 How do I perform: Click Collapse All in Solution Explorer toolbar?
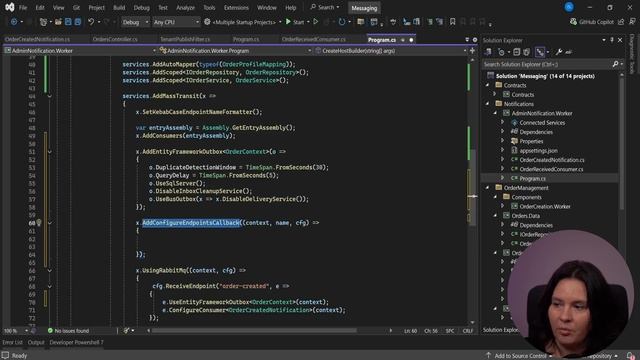point(516,52)
